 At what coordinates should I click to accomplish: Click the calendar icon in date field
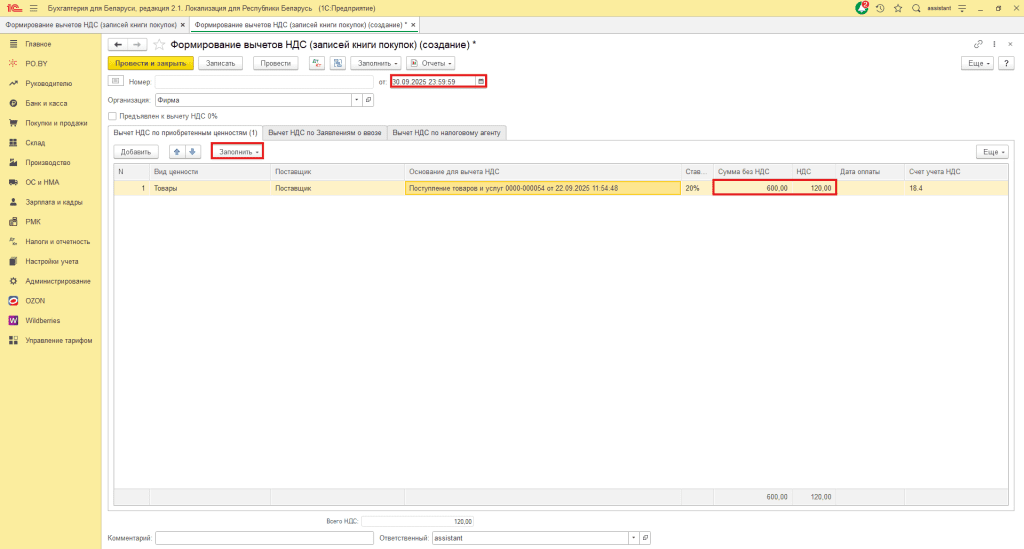(x=481, y=81)
